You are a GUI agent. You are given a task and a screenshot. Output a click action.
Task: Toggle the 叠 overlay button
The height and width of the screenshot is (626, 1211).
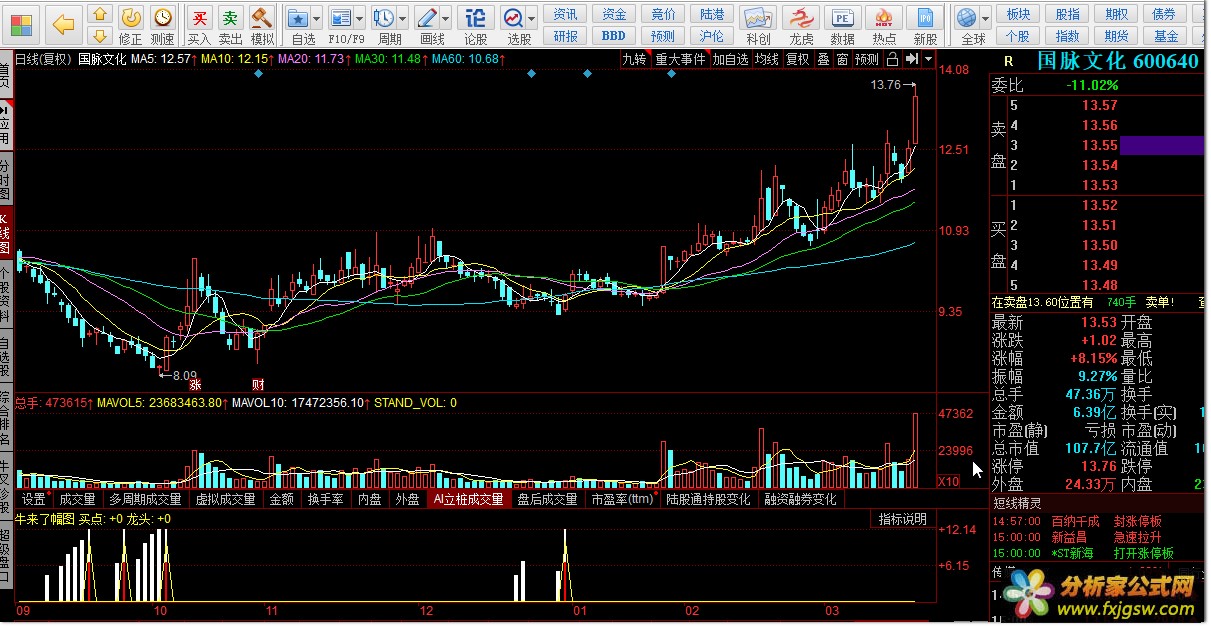point(823,59)
